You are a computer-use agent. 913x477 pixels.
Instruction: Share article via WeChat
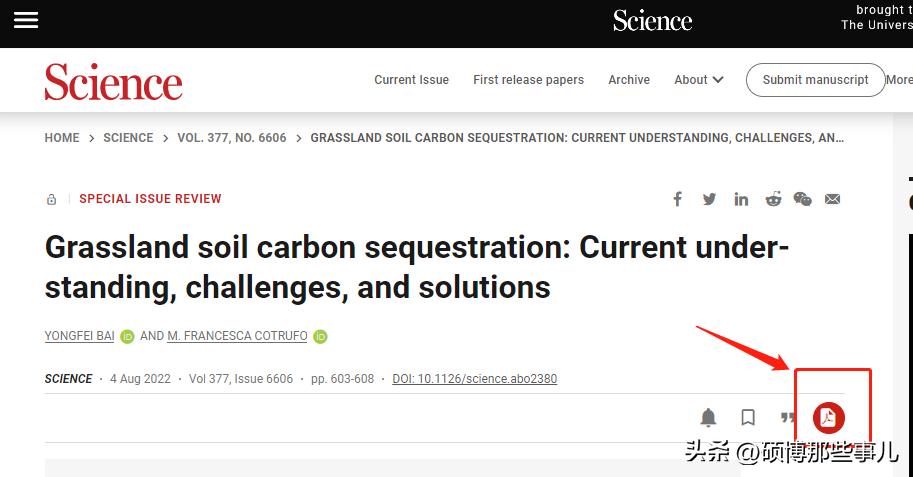click(x=802, y=199)
